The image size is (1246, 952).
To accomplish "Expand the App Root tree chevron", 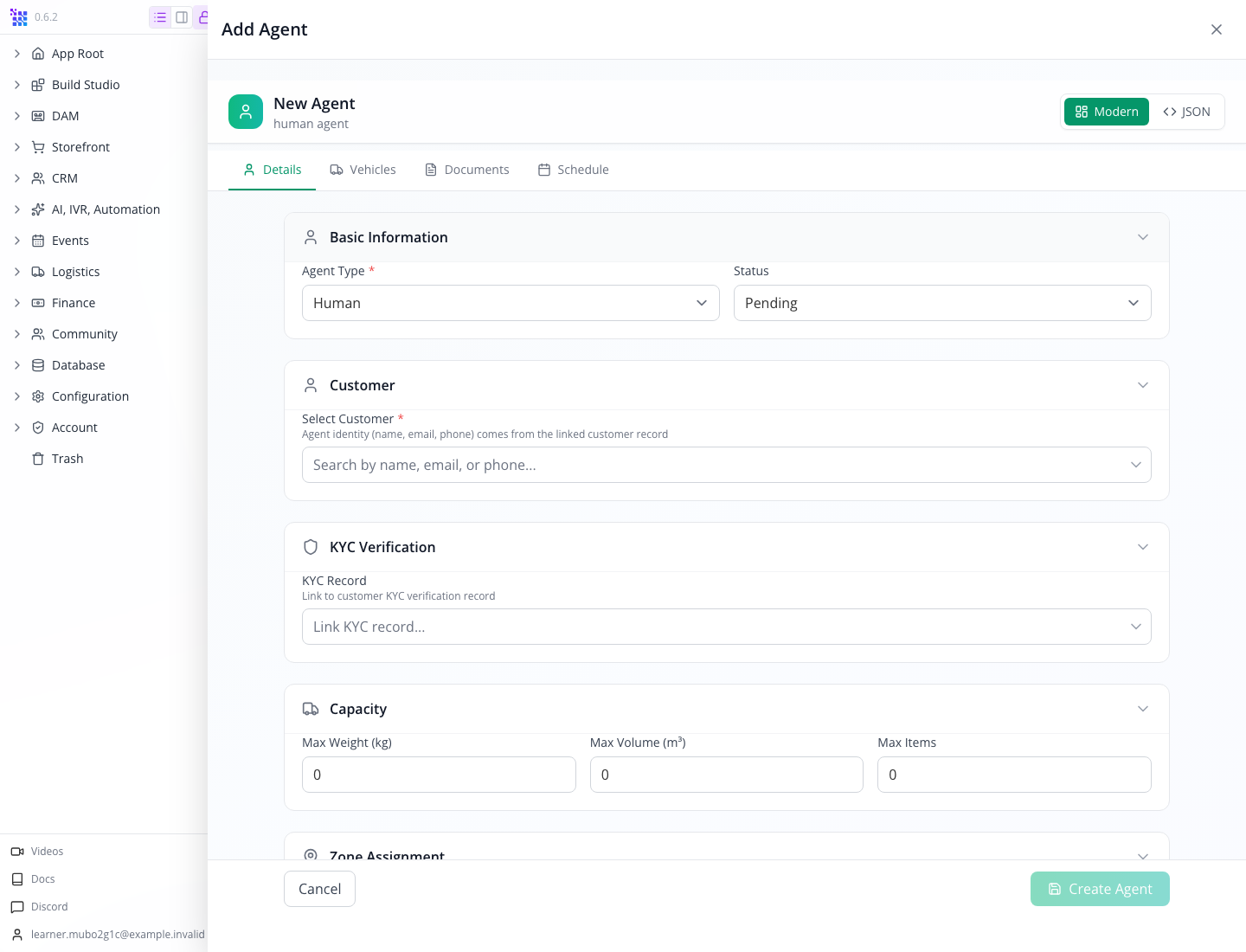I will (17, 54).
